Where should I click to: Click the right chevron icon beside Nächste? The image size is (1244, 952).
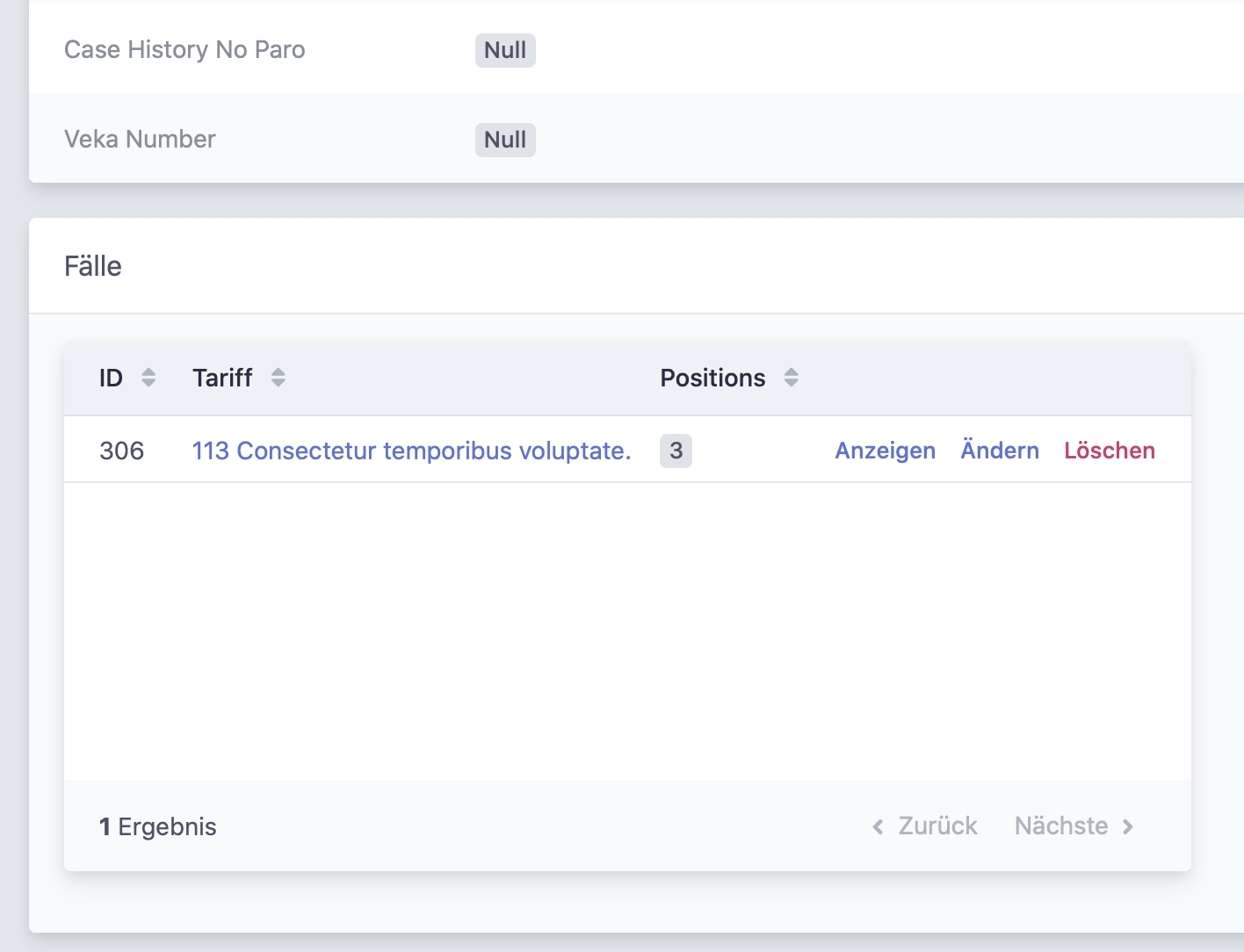click(1129, 826)
